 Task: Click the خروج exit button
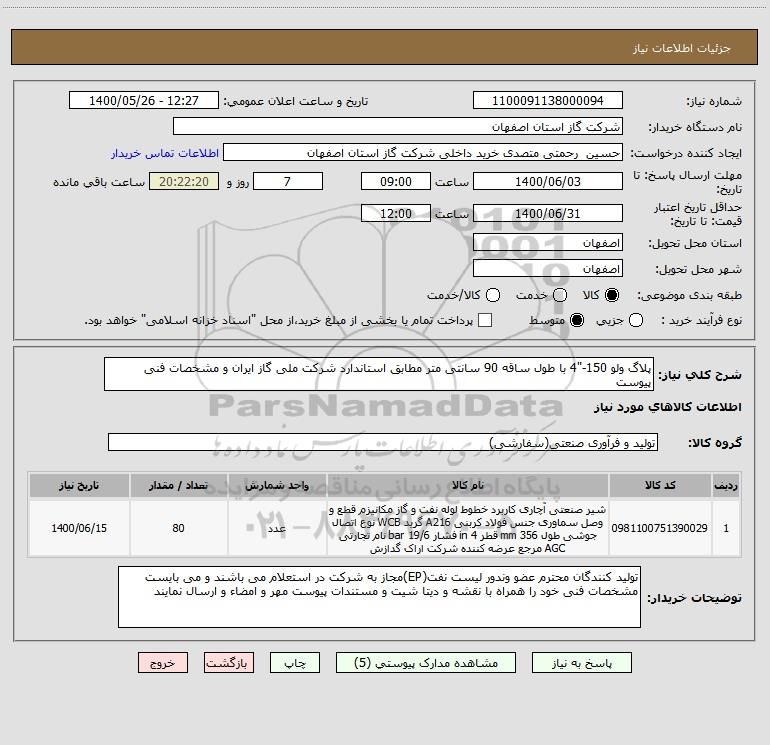coord(163,663)
